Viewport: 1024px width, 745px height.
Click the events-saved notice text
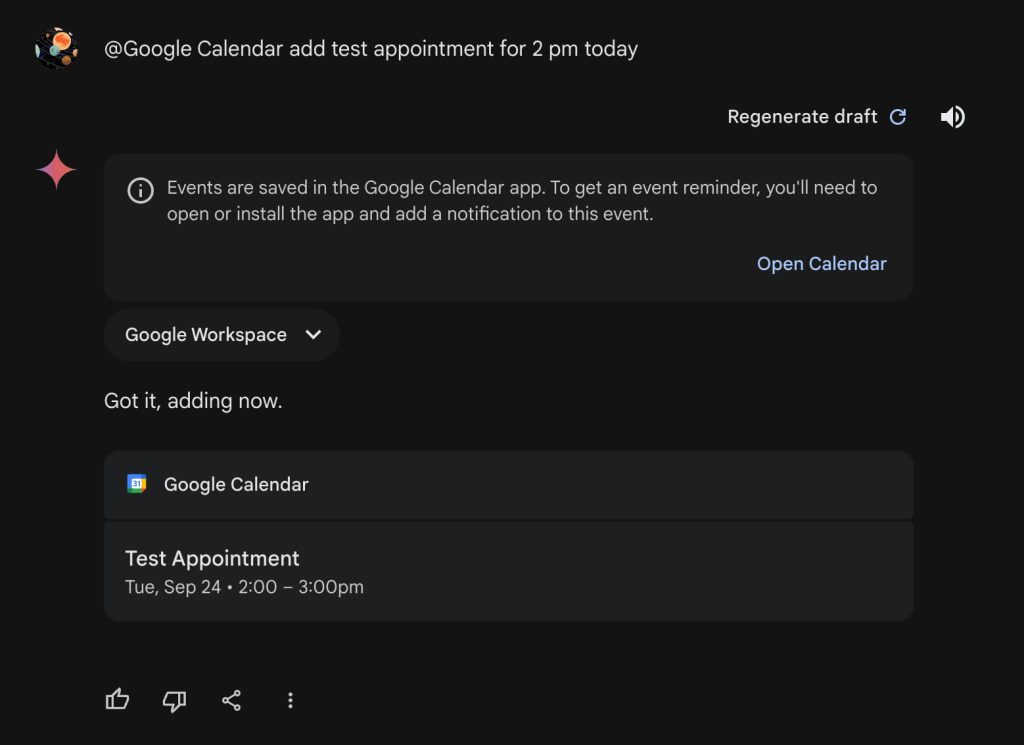pyautogui.click(x=521, y=200)
